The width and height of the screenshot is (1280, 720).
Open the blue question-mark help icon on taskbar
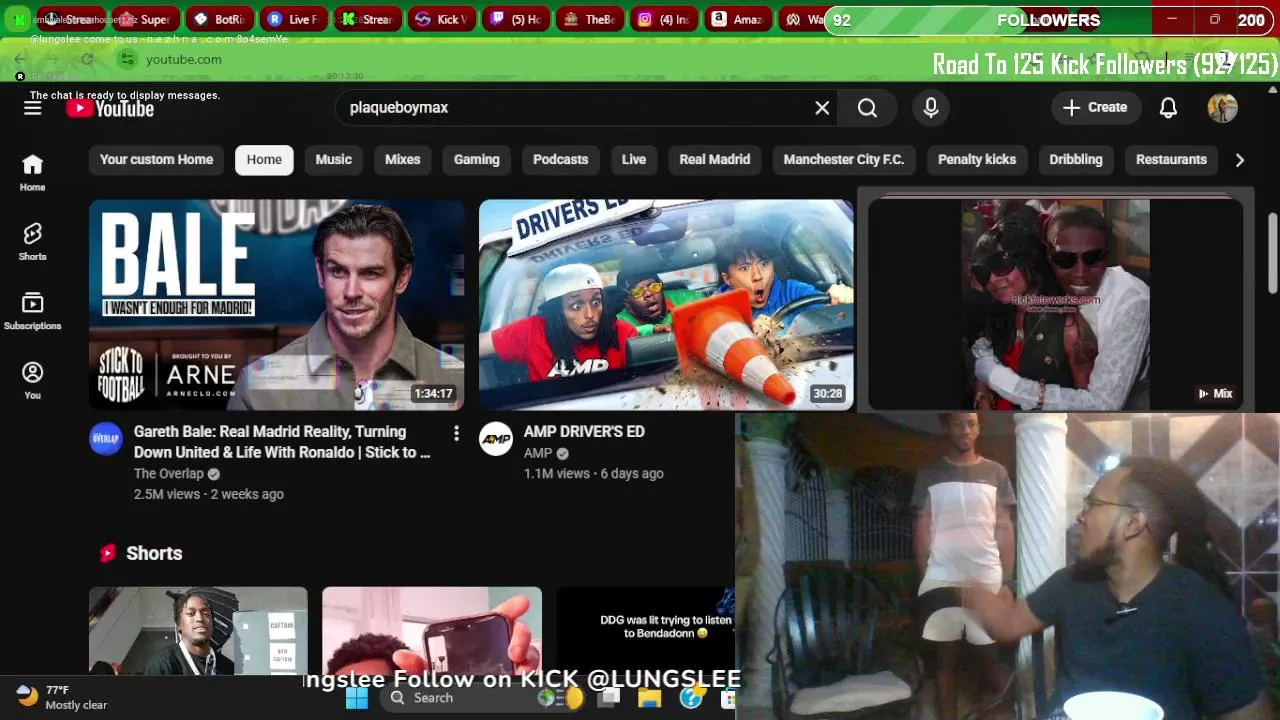(x=690, y=698)
